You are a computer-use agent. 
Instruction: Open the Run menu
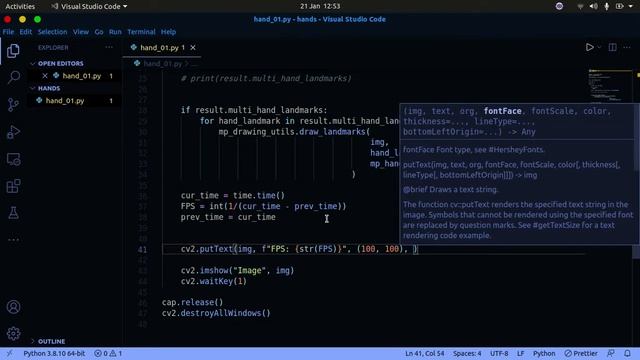115,32
